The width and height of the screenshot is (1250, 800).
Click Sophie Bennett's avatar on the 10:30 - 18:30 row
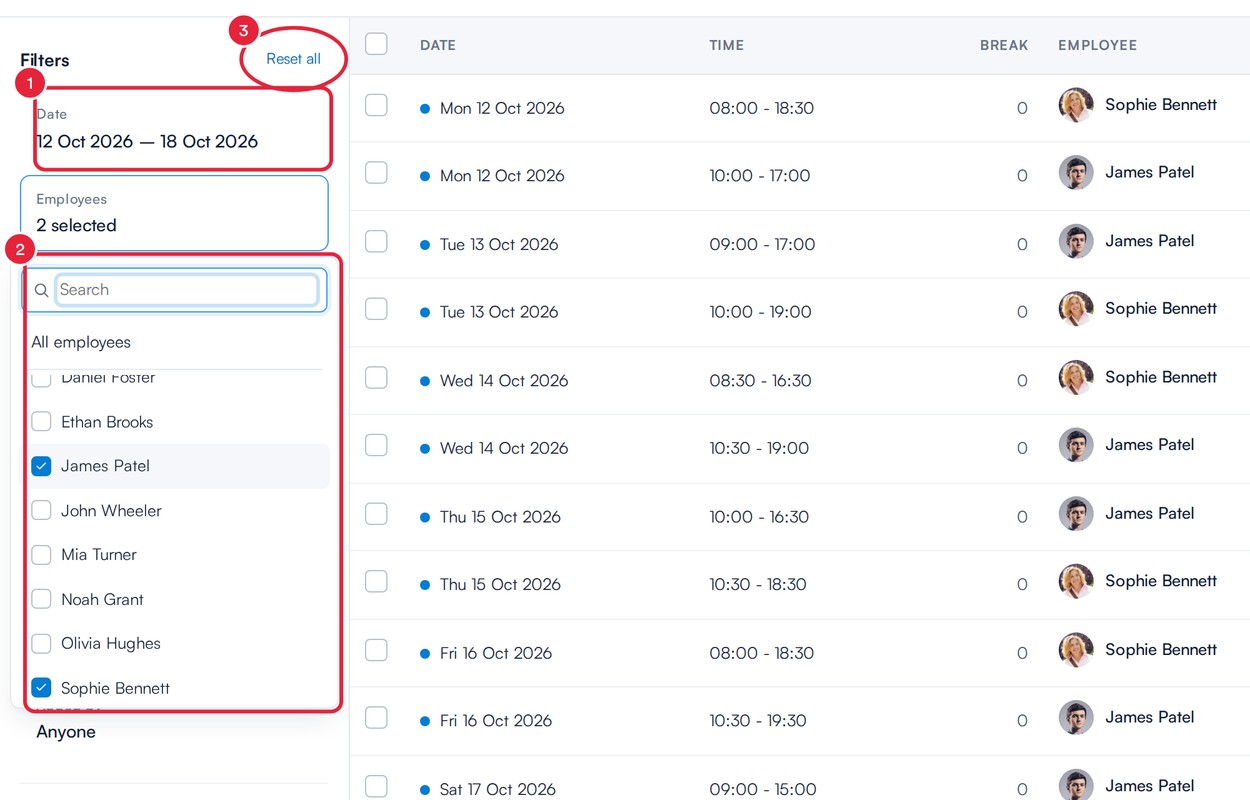click(x=1076, y=582)
